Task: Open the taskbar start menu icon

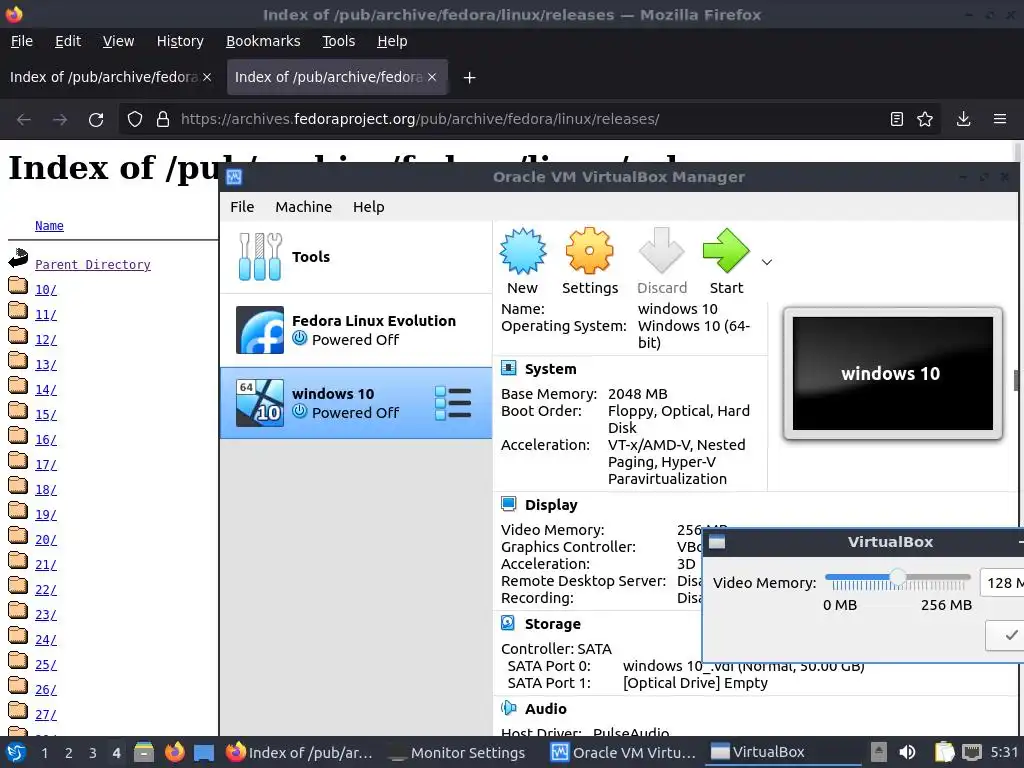Action: coord(16,752)
